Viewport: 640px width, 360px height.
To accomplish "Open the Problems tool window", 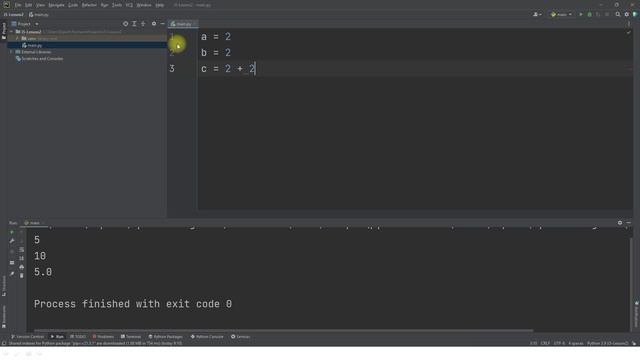I will click(x=103, y=337).
